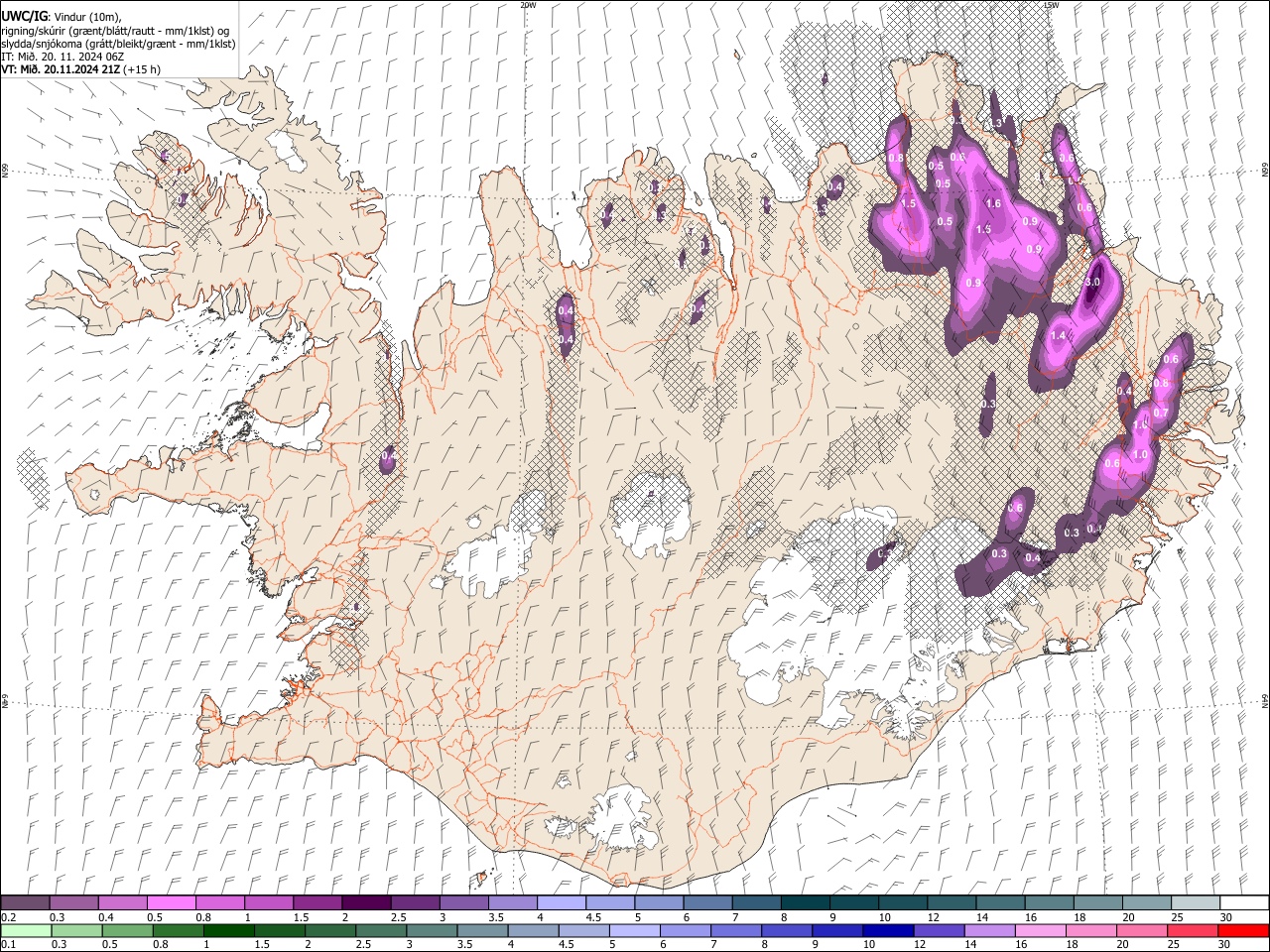
Task: Click the 1.6 precipitation value on the map
Action: click(x=993, y=203)
